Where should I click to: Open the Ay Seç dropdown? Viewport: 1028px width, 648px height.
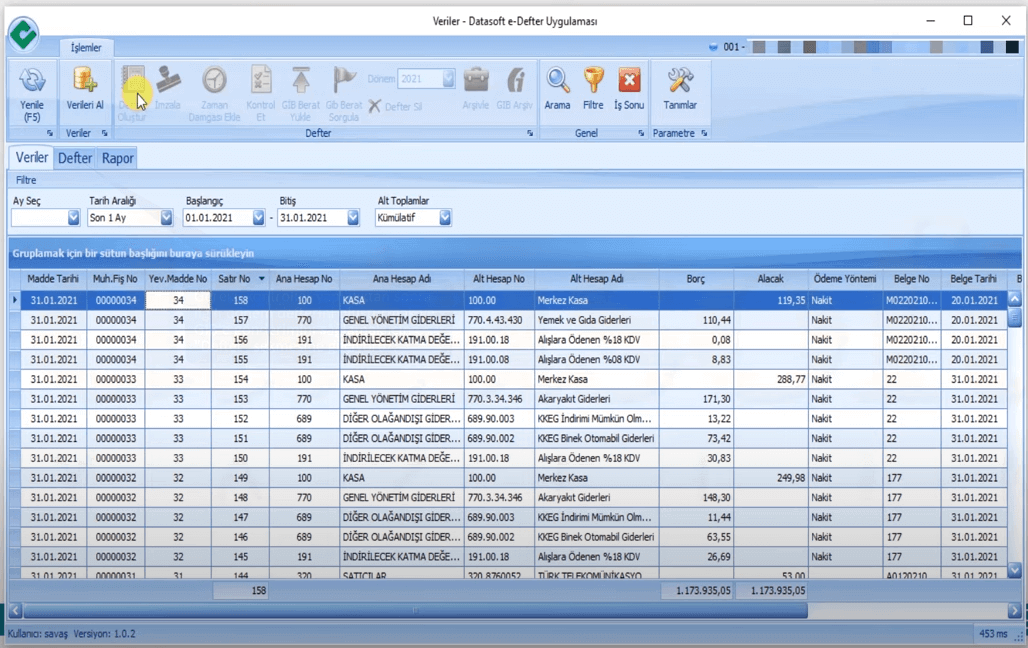click(73, 218)
